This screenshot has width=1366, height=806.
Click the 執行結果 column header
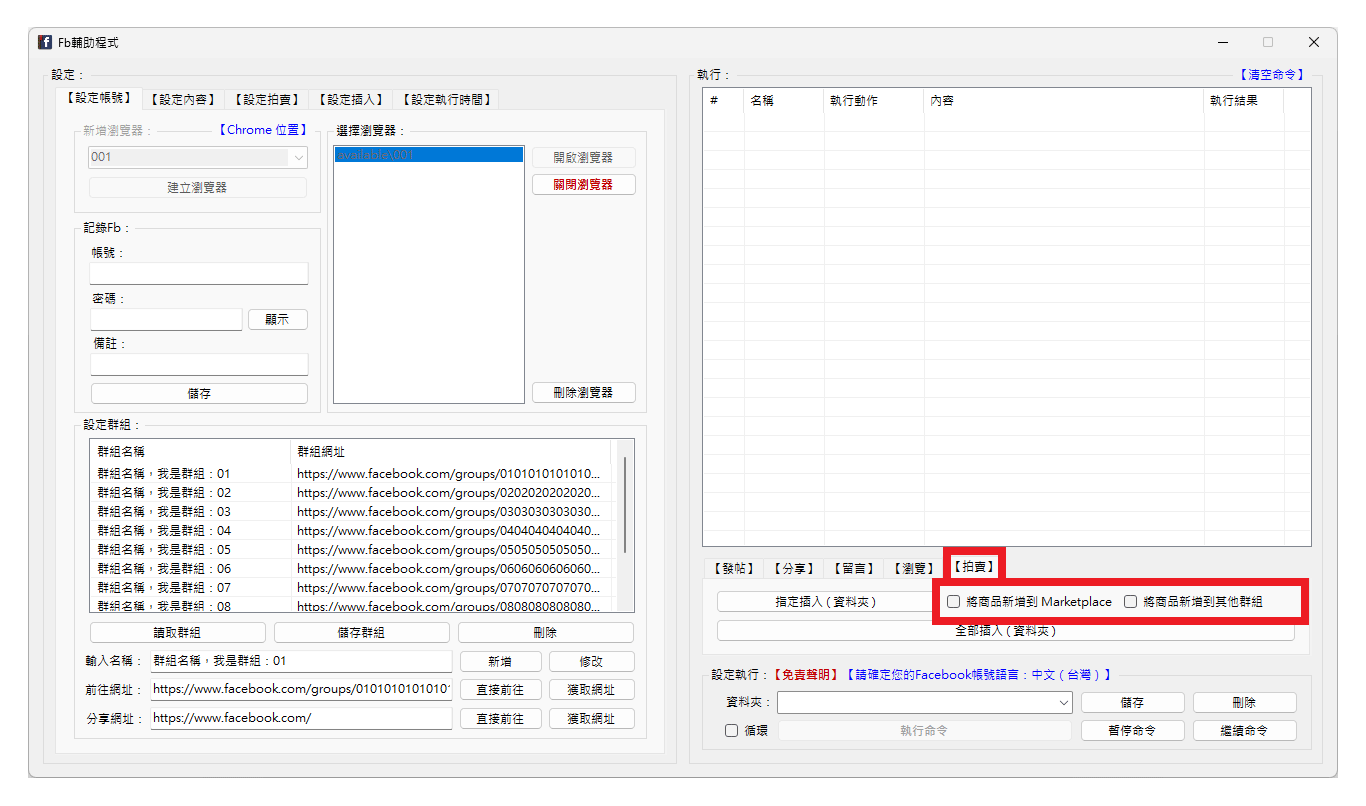1243,101
